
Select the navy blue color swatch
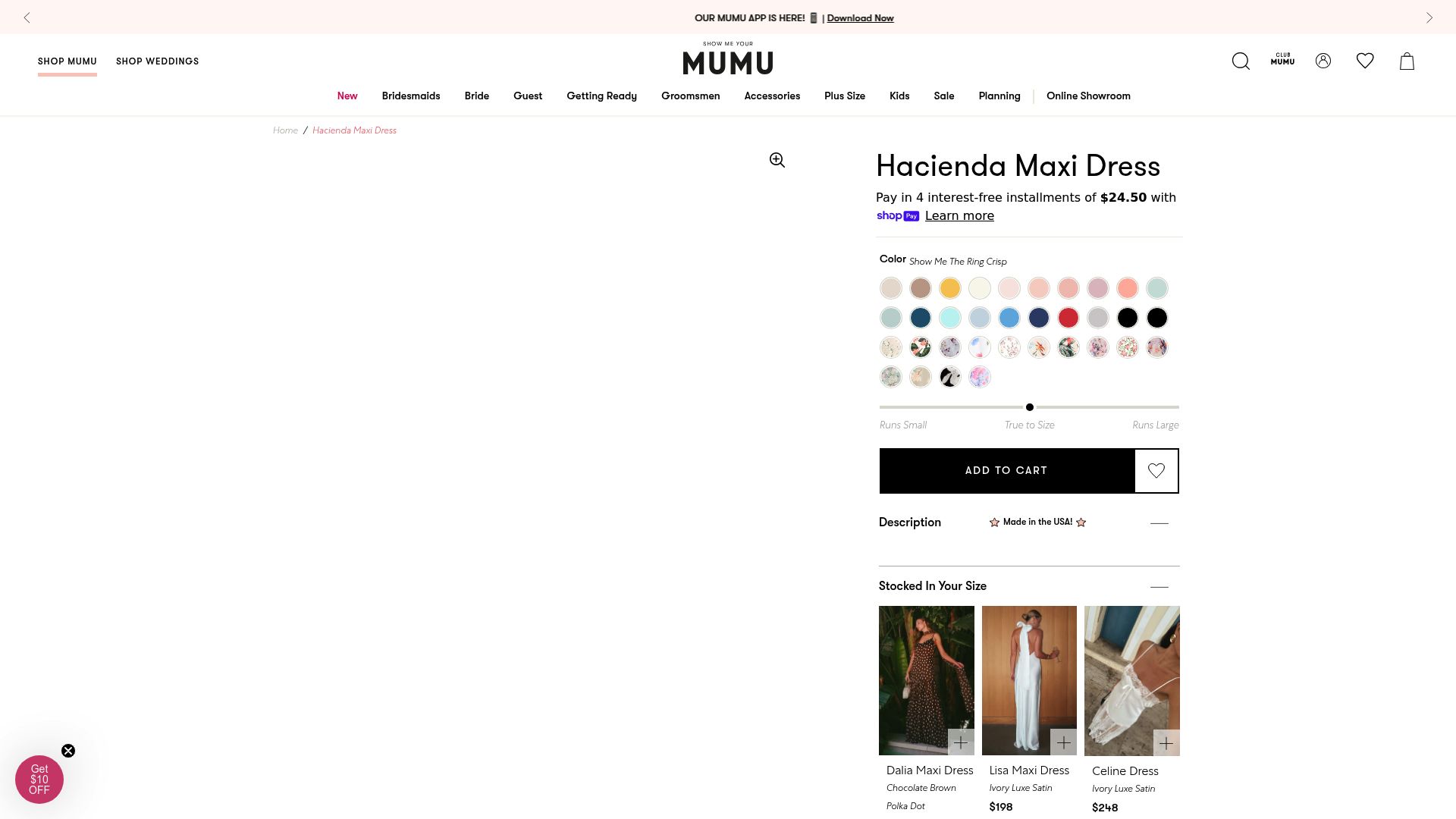[x=1039, y=318]
